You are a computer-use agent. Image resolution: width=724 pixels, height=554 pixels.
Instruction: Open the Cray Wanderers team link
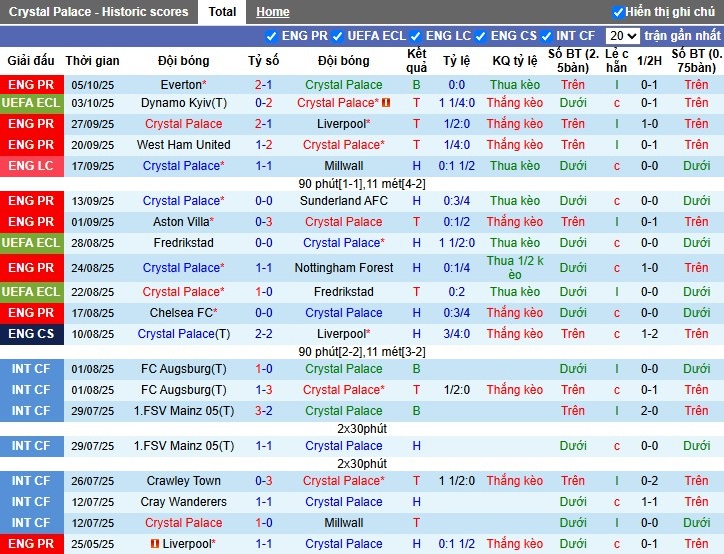click(184, 502)
